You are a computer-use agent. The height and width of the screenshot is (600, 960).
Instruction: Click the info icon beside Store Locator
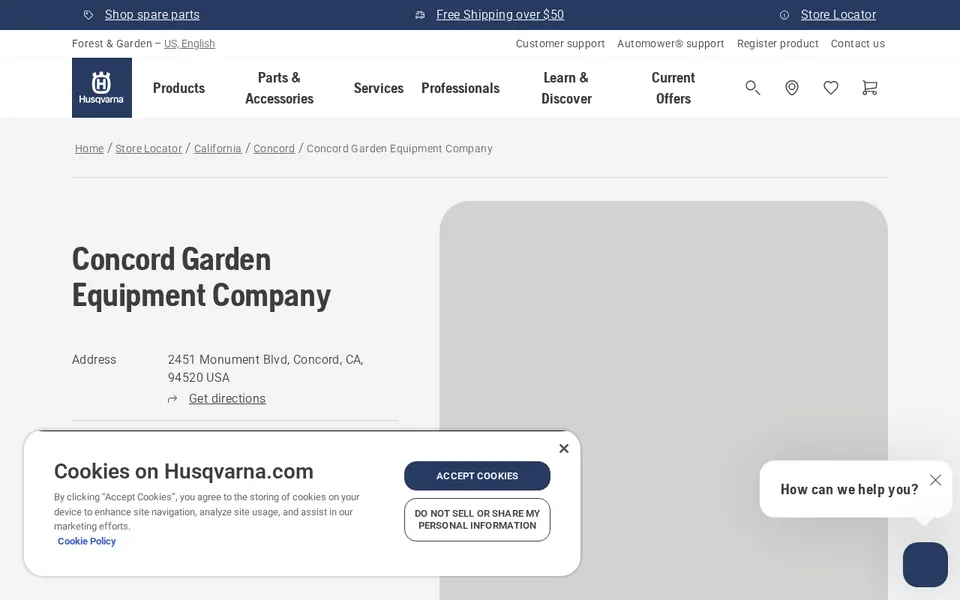[x=784, y=15]
